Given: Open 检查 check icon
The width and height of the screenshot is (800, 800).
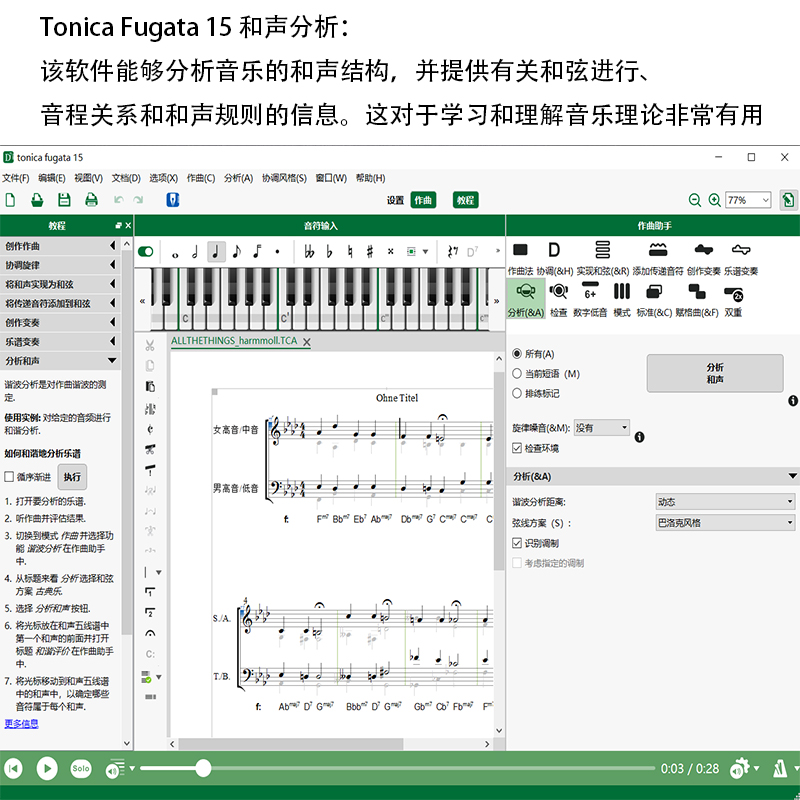Looking at the screenshot, I should click(x=559, y=300).
